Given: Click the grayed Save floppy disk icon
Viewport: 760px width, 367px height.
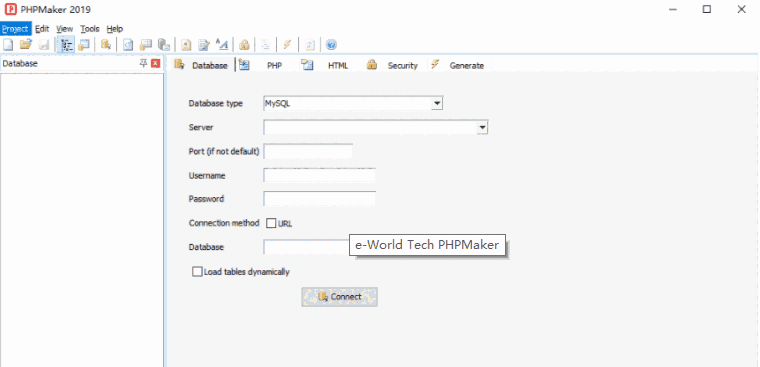Looking at the screenshot, I should click(44, 45).
